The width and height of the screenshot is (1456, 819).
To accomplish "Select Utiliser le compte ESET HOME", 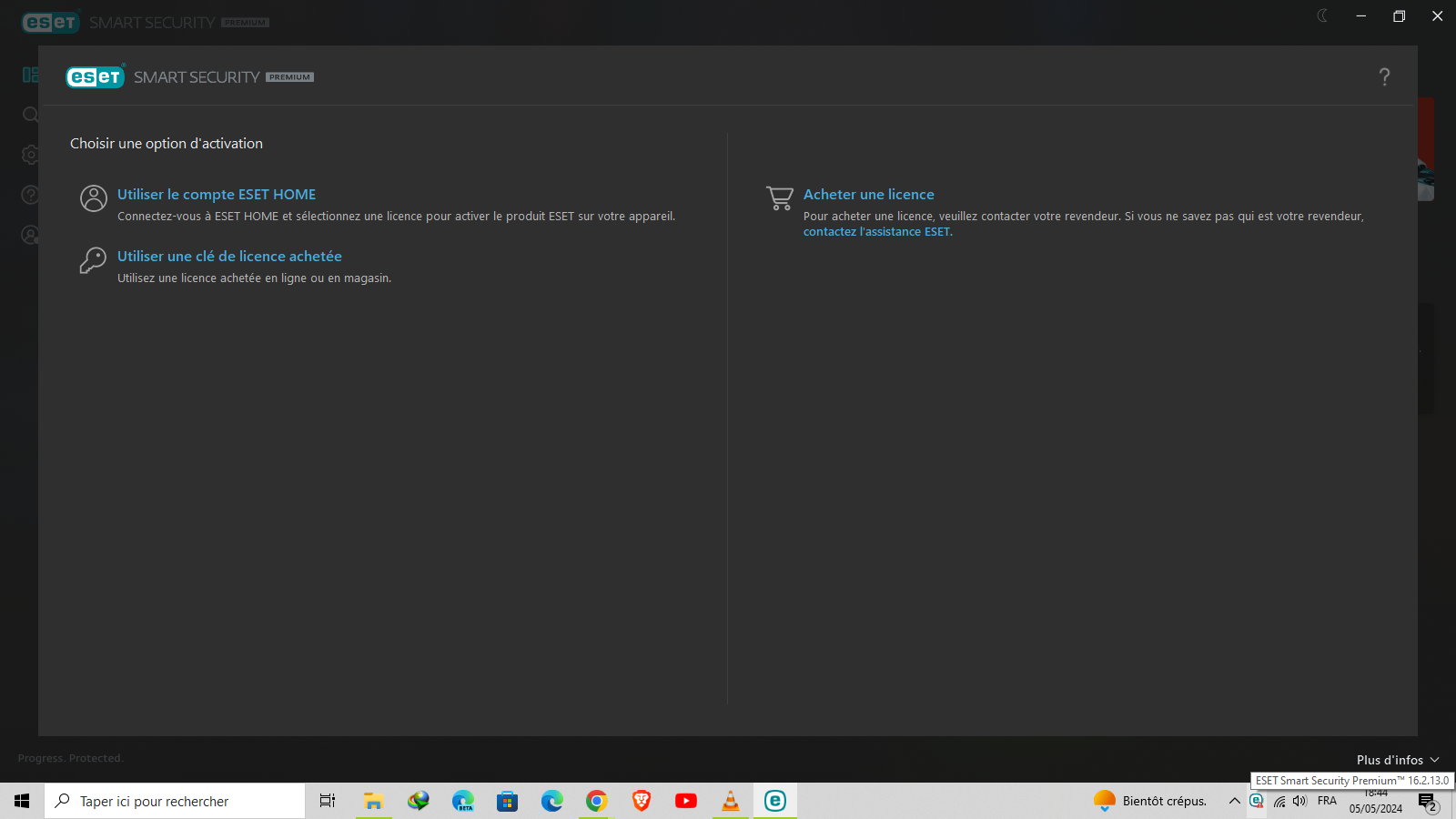I will point(217,195).
